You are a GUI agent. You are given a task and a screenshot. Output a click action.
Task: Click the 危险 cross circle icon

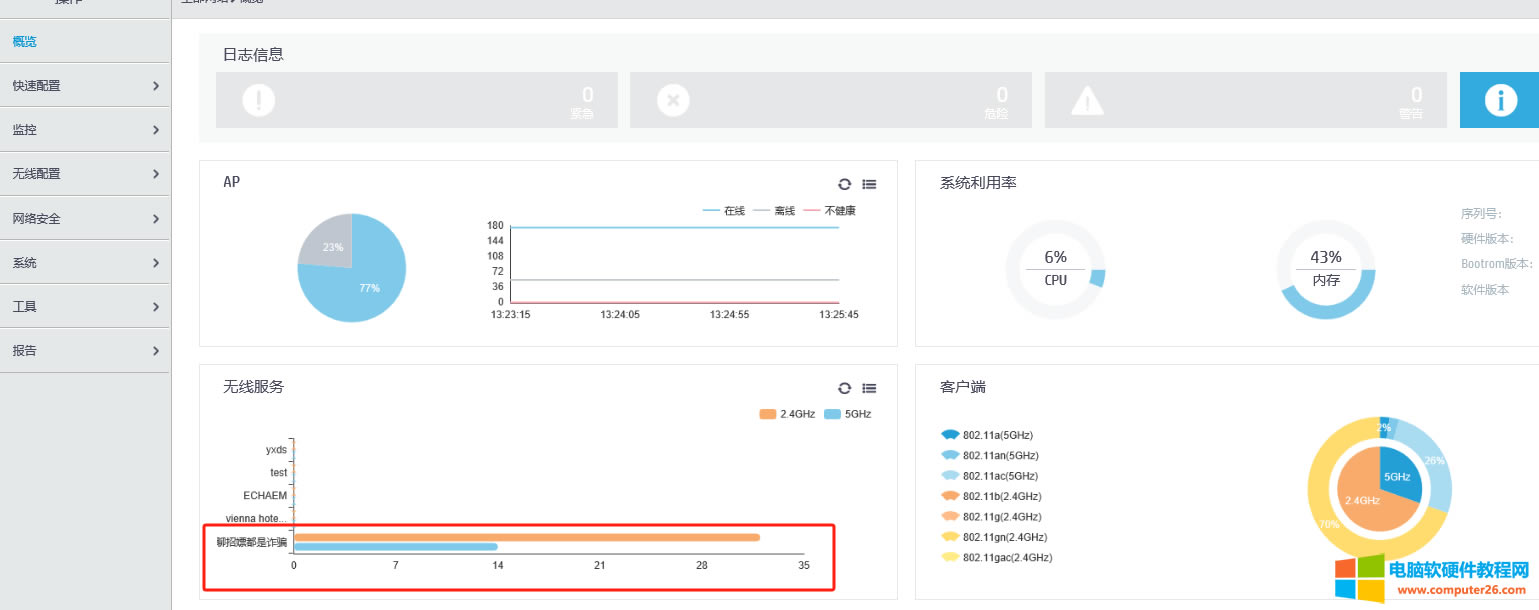coord(673,100)
